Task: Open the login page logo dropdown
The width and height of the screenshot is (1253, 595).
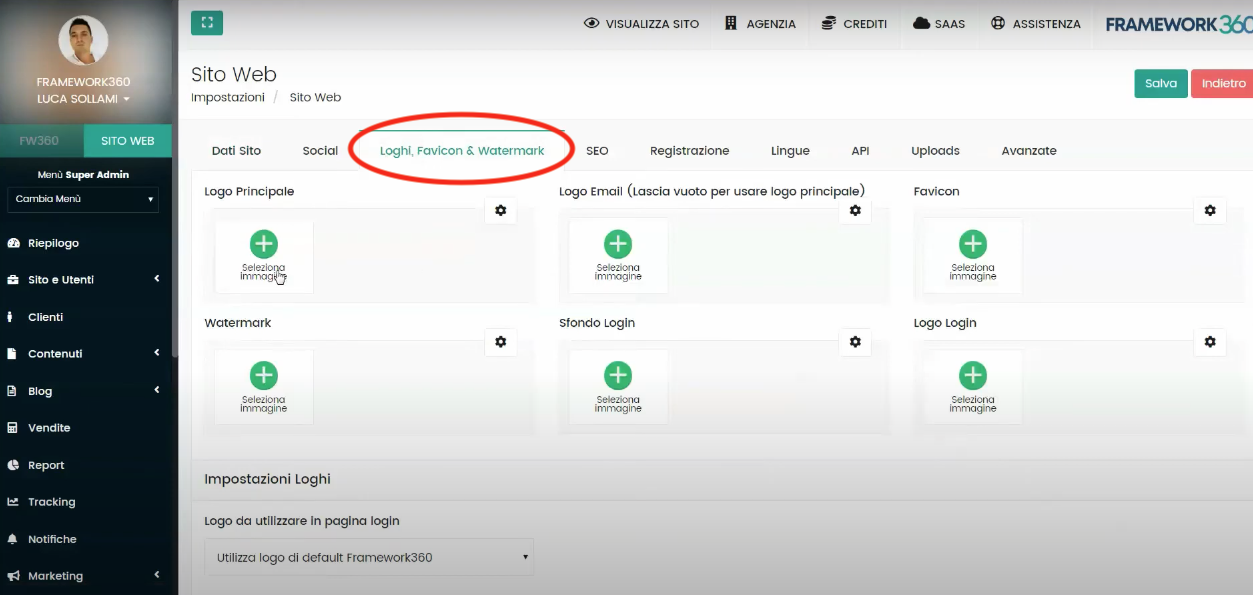Action: pos(369,557)
